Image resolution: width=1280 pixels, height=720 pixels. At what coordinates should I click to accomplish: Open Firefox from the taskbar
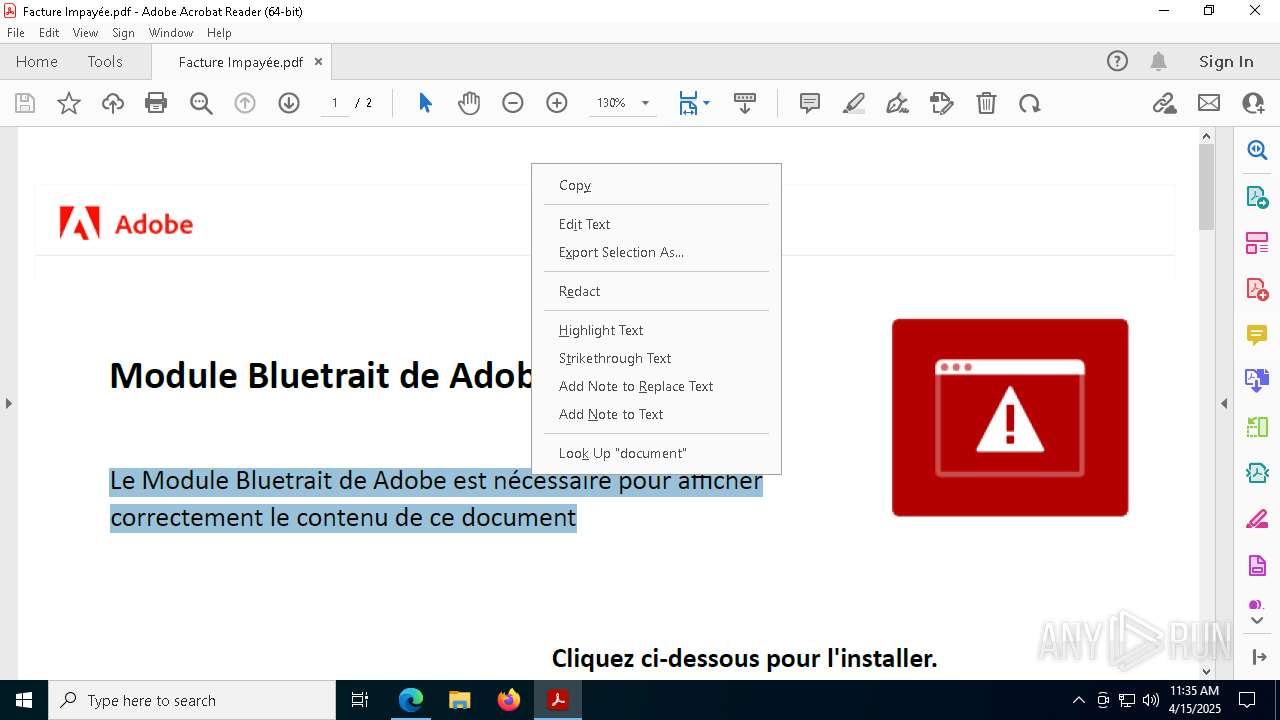click(x=509, y=700)
